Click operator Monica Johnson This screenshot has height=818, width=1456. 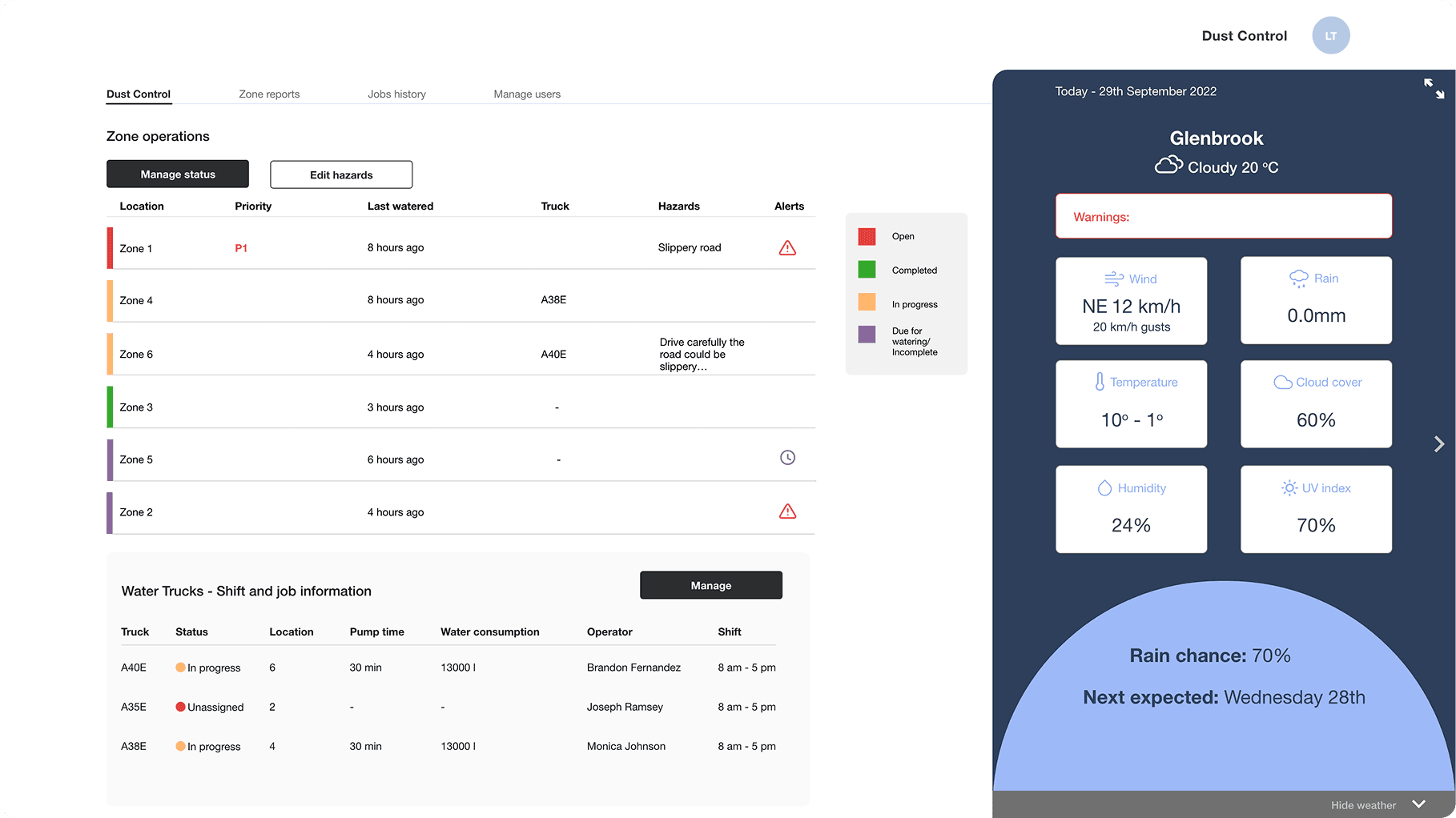pyautogui.click(x=626, y=746)
